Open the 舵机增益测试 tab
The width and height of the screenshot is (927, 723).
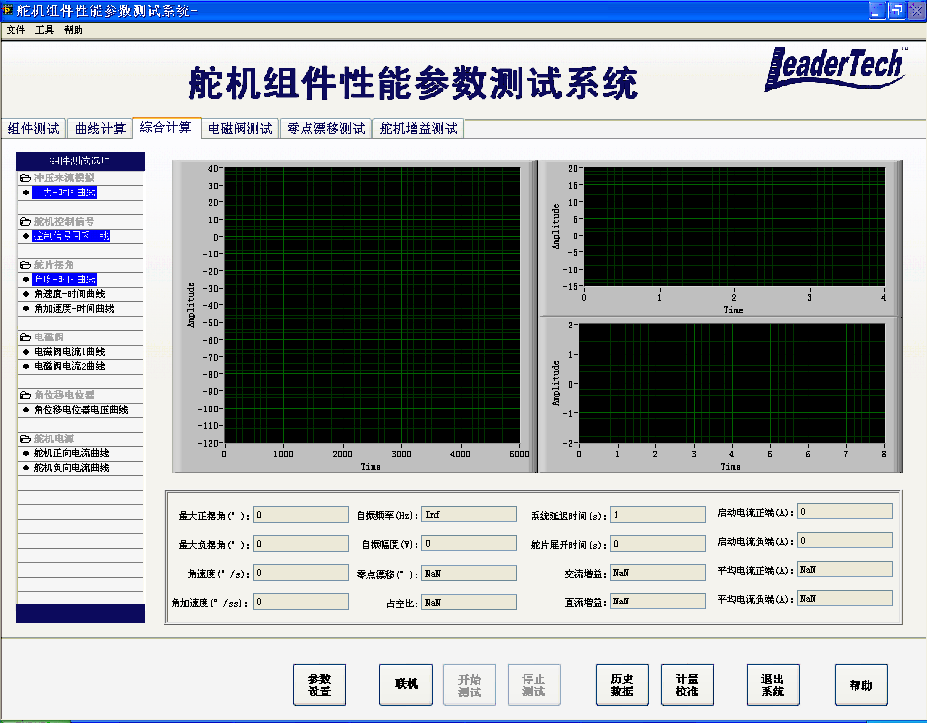point(418,129)
